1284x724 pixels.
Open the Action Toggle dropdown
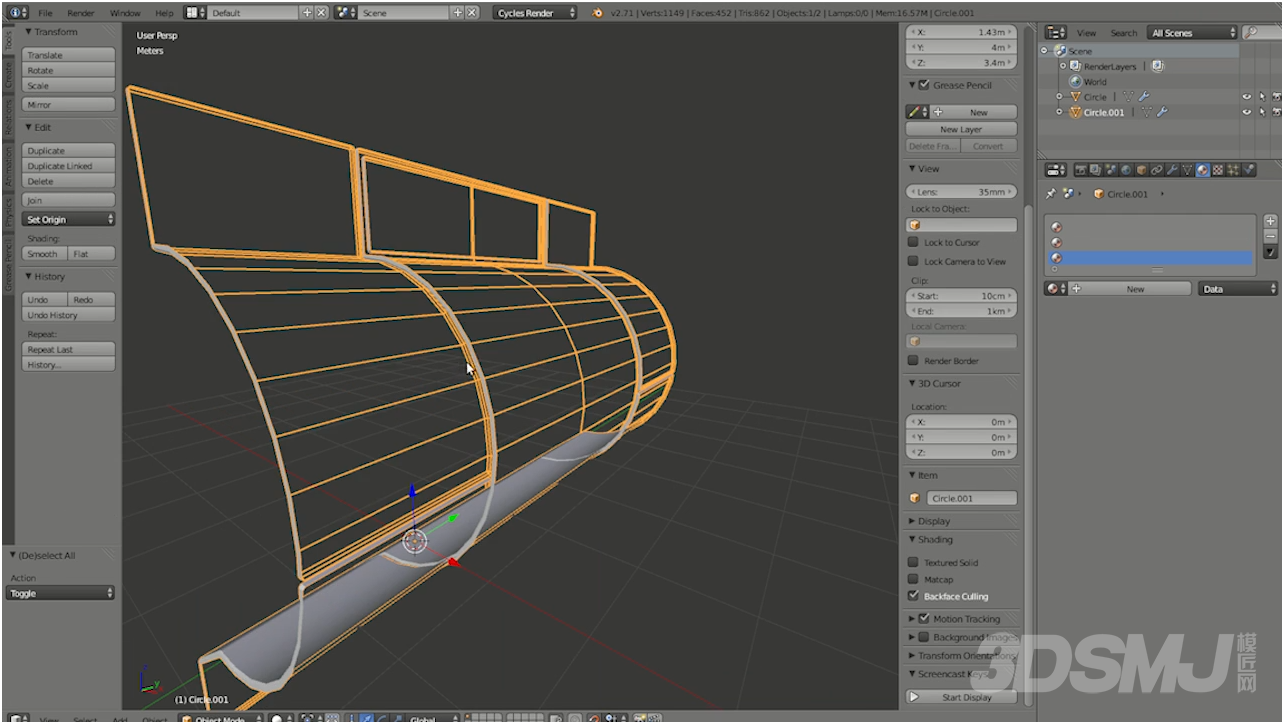61,593
